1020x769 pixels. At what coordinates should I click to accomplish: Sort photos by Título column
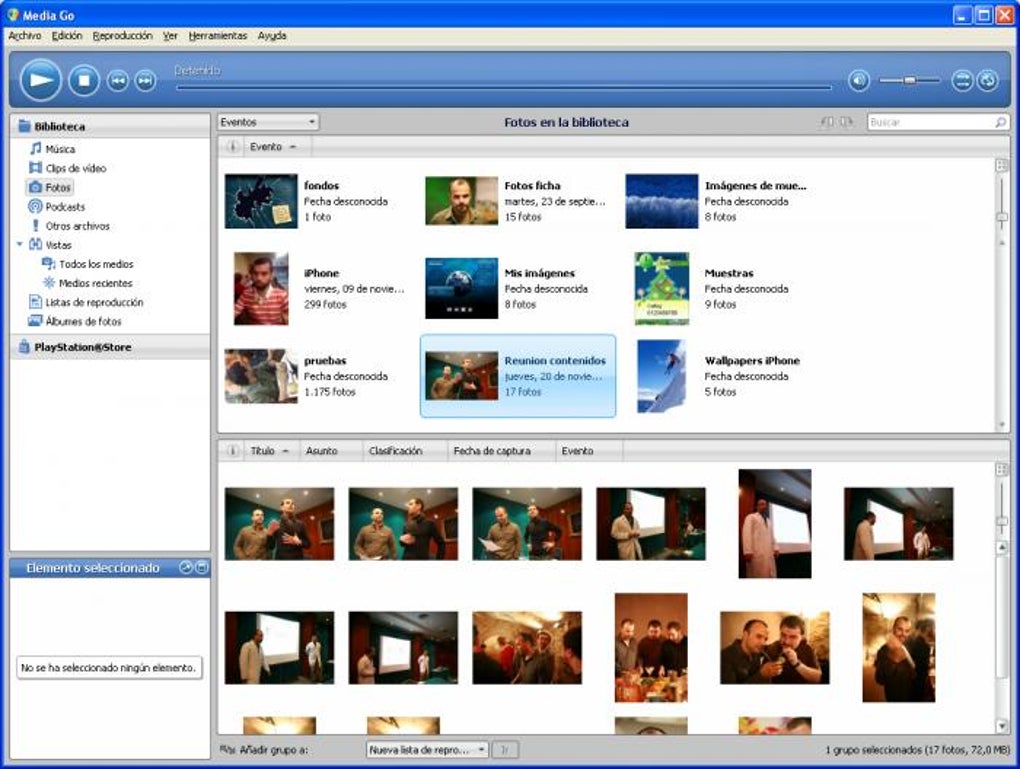coord(270,451)
